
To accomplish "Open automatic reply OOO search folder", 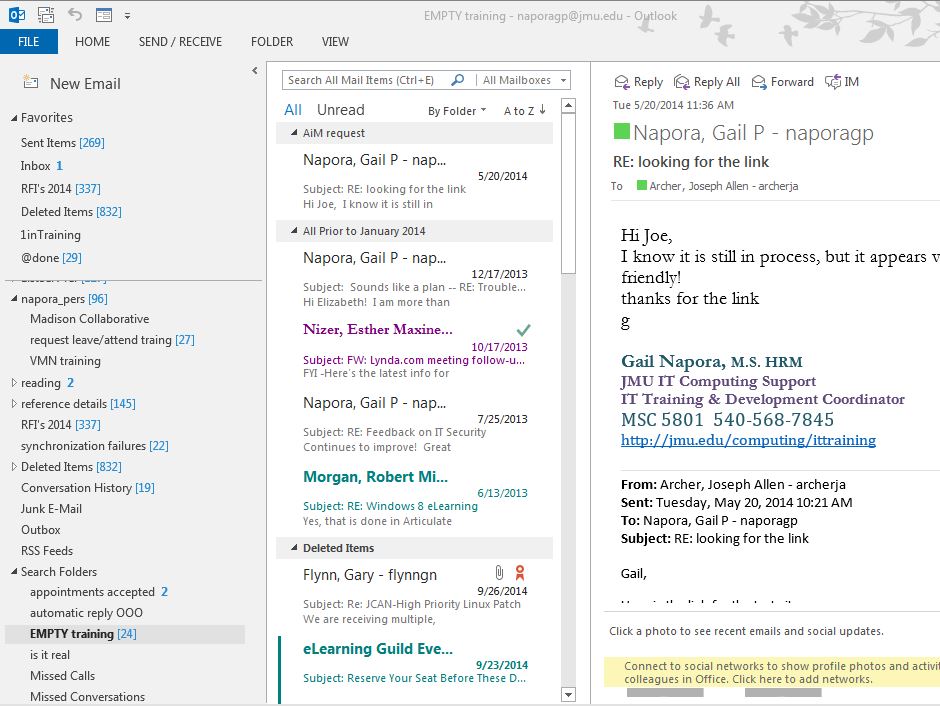I will (86, 613).
